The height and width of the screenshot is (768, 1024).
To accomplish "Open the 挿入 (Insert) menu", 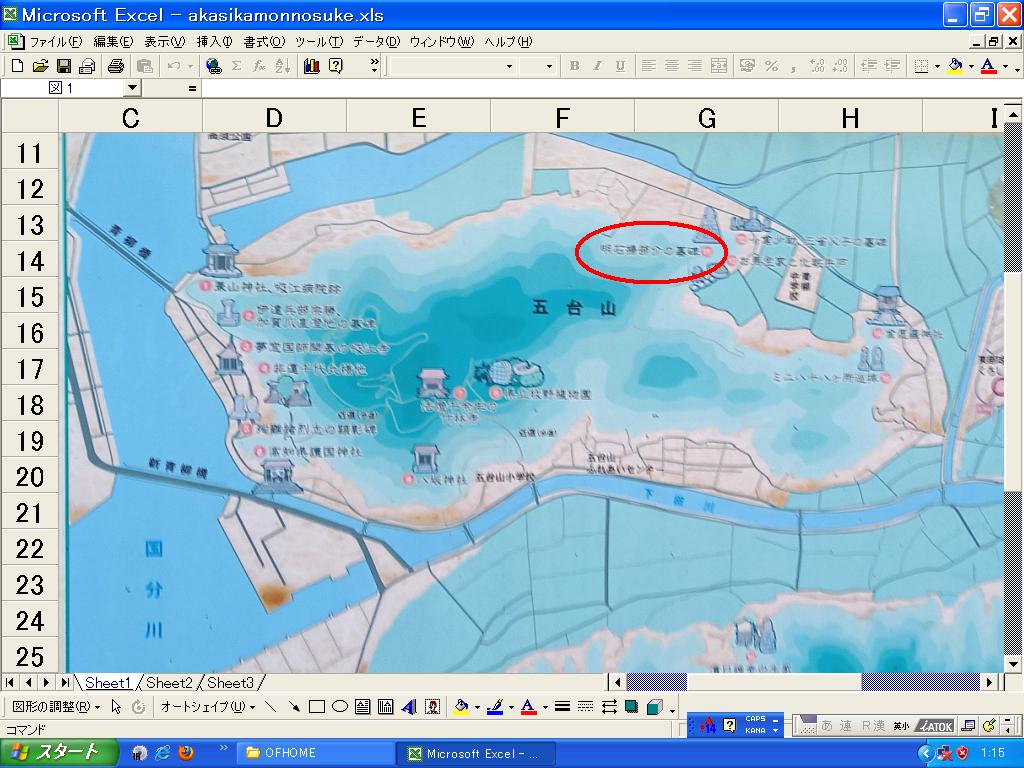I will 214,42.
